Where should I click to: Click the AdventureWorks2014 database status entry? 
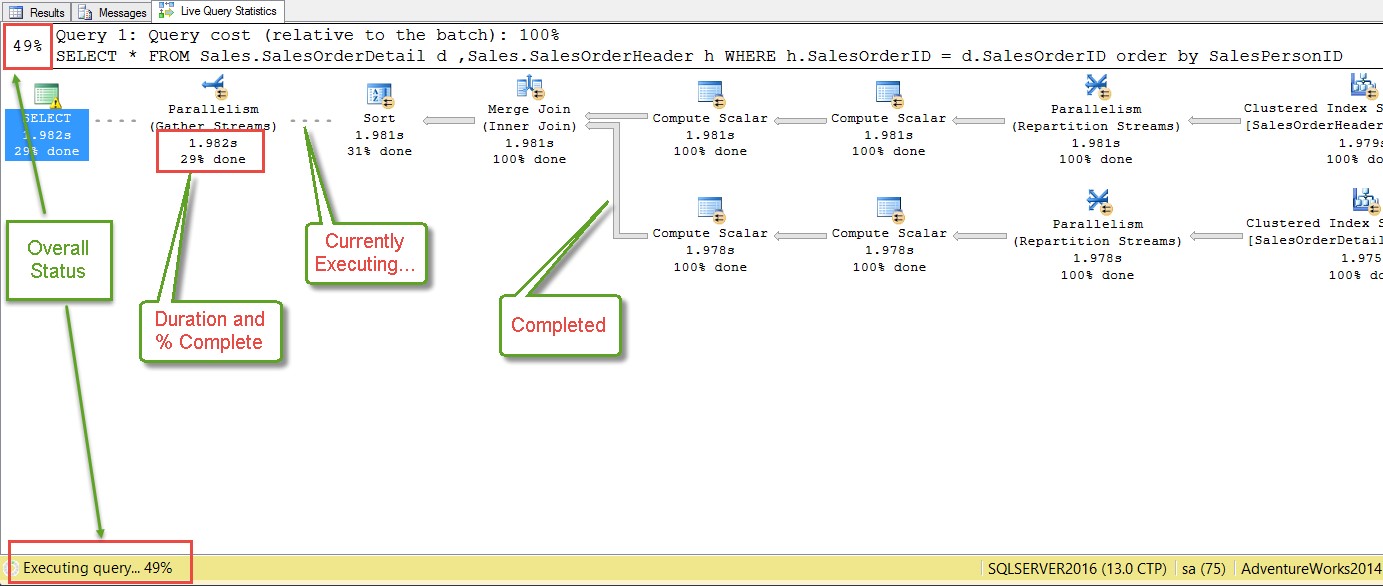(x=1310, y=569)
